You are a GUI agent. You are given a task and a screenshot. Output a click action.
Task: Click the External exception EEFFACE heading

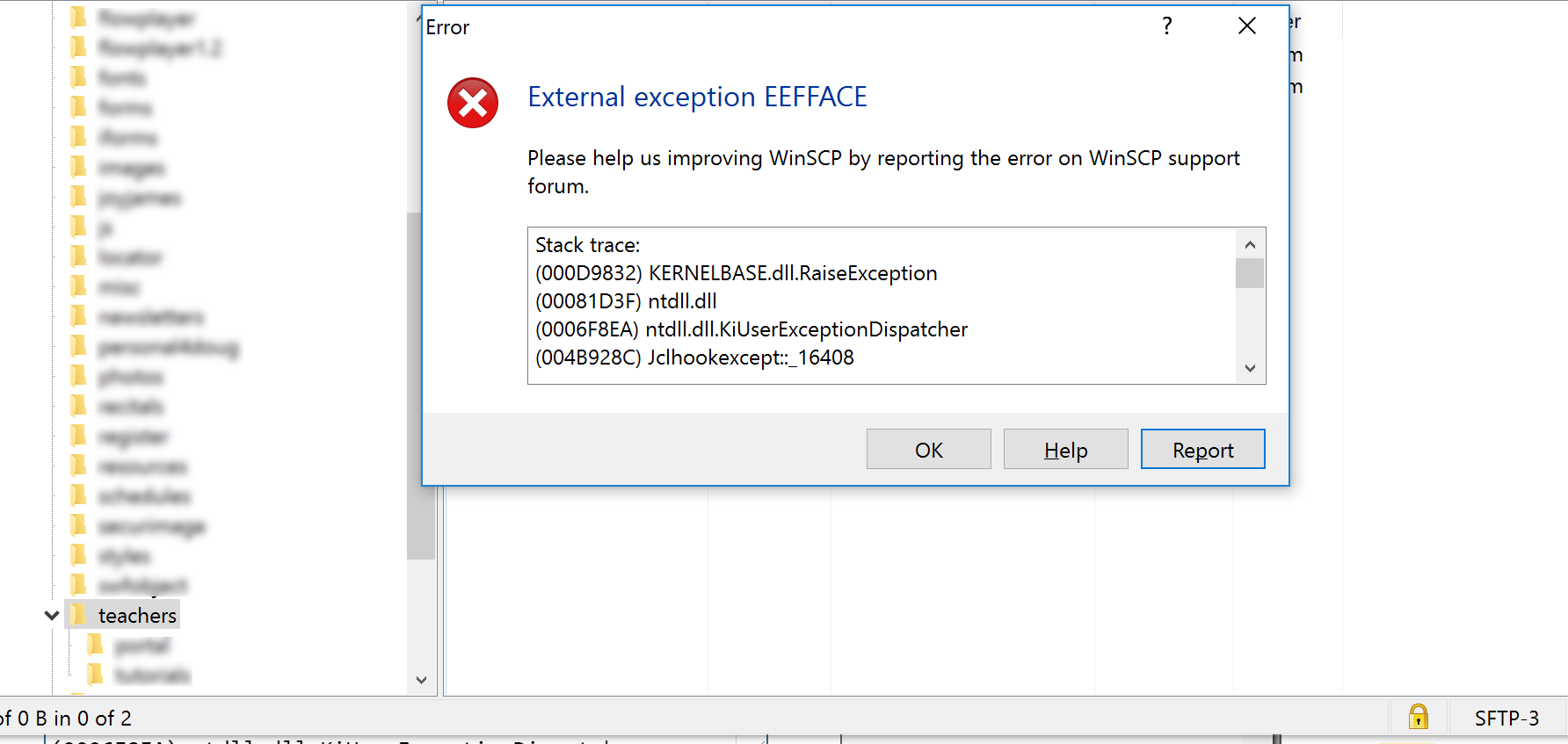(x=697, y=97)
